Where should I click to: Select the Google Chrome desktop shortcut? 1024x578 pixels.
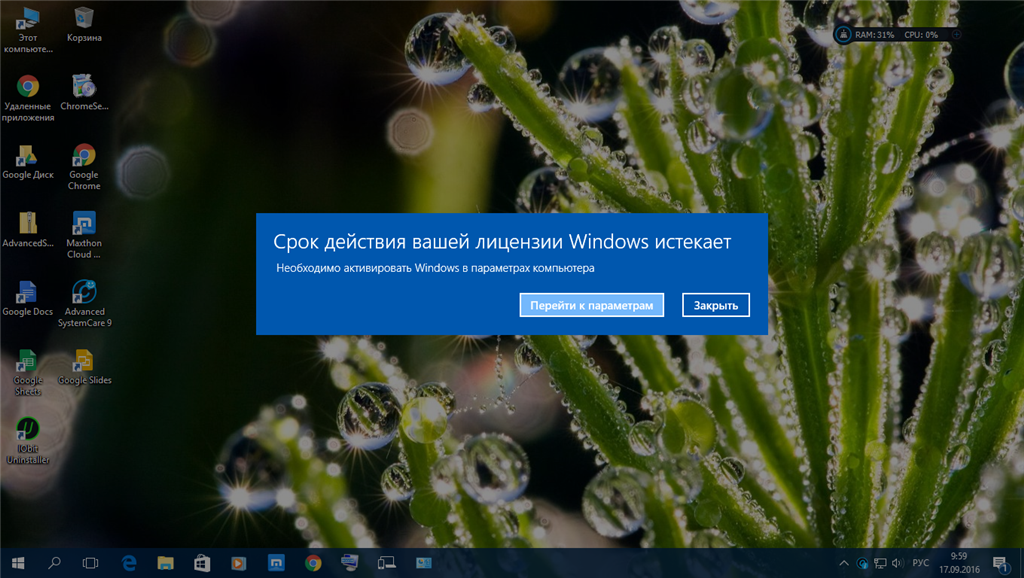[x=84, y=167]
